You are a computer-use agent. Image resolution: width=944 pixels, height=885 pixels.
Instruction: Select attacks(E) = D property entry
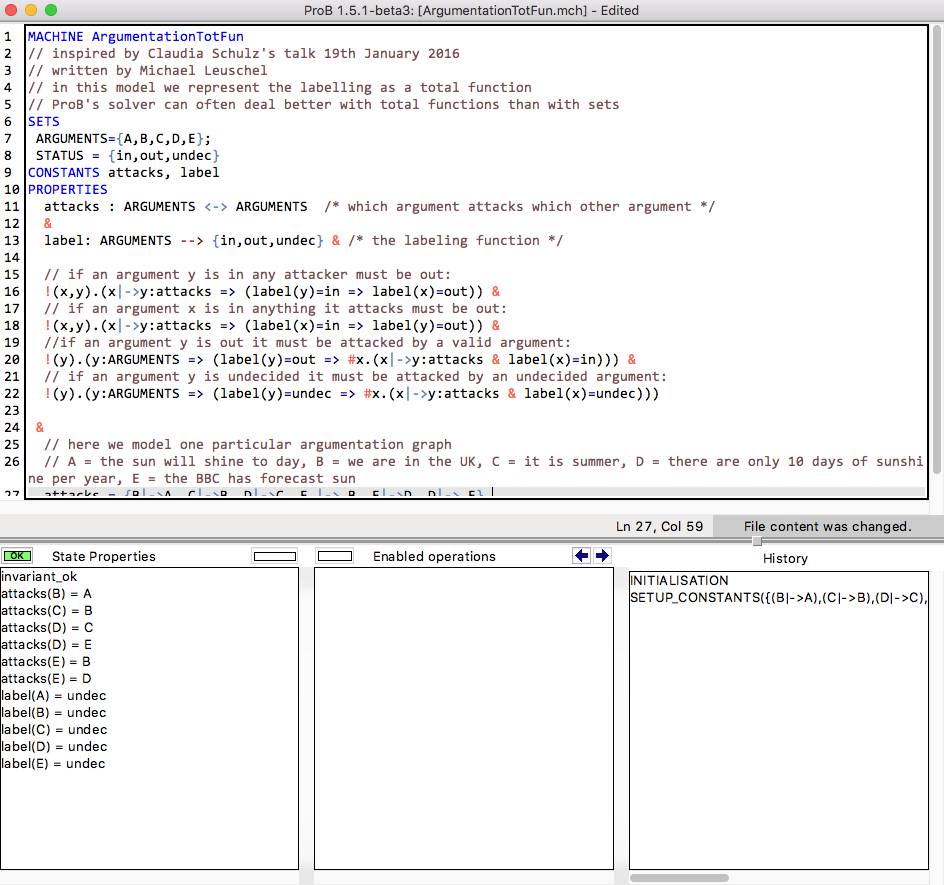[47, 679]
